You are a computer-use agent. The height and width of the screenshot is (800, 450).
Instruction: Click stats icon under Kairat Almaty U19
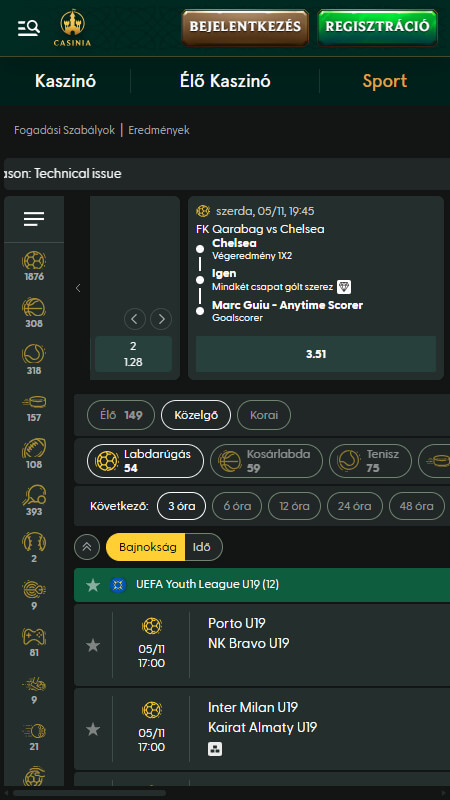click(x=215, y=749)
